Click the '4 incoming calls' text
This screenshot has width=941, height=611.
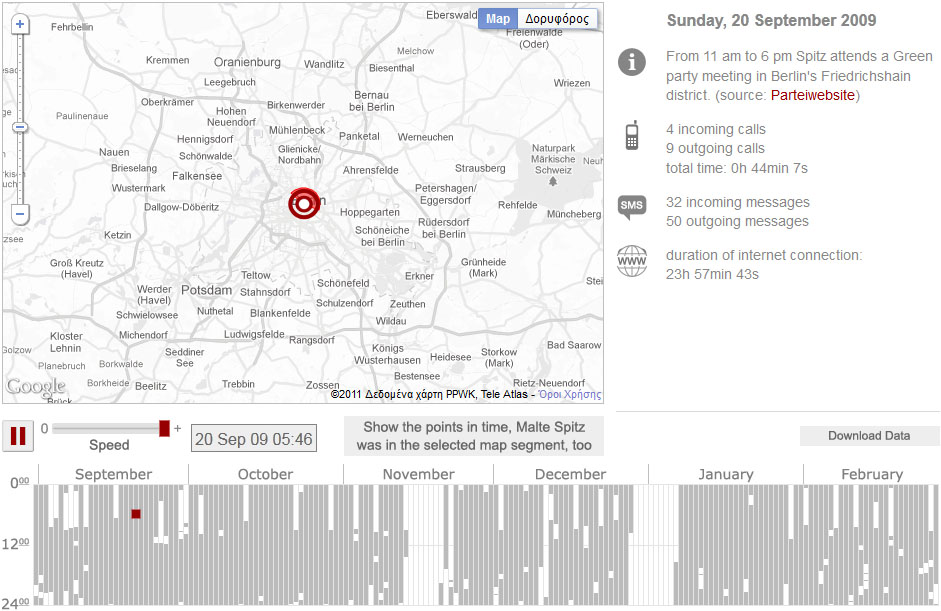[x=715, y=129]
